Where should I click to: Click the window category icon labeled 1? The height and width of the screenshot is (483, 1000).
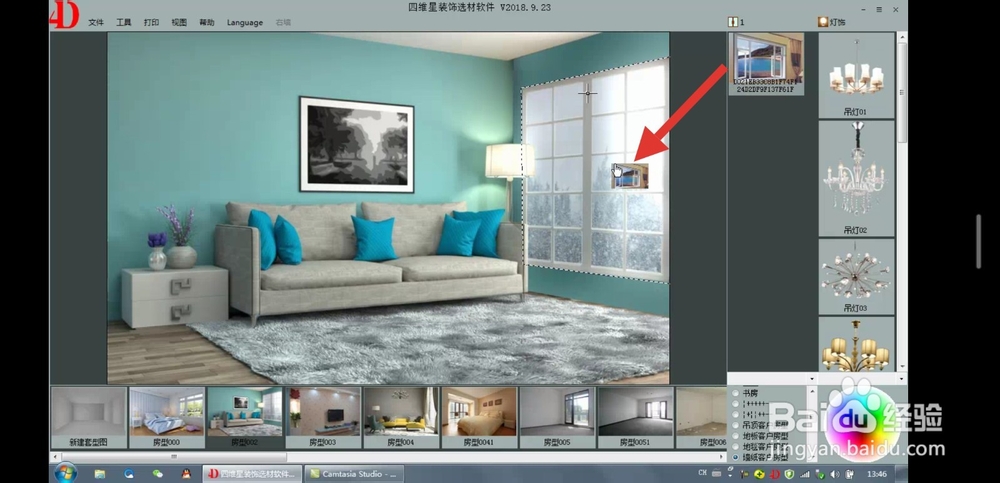733,22
